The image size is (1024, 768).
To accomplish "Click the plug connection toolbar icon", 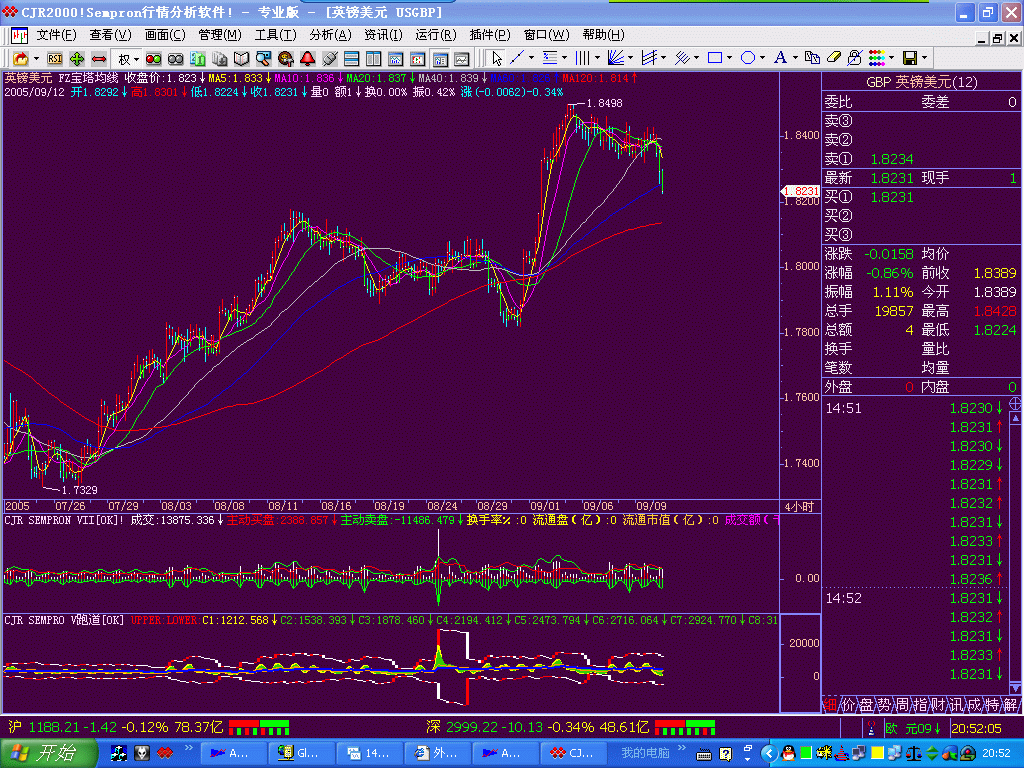I will (330, 59).
